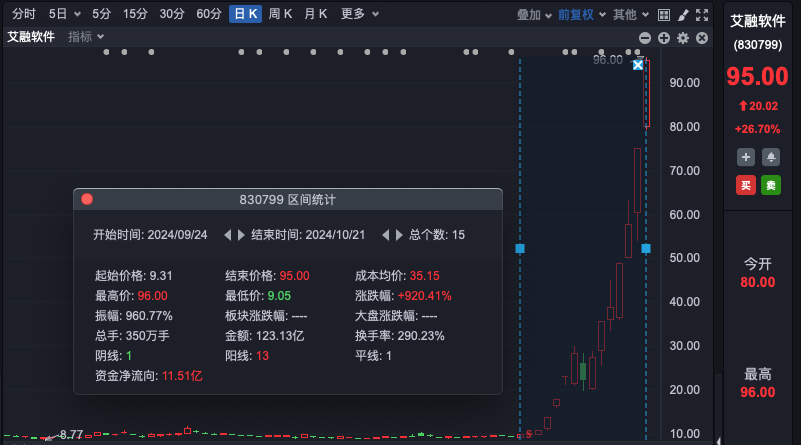Add stock to watchlist with plus icon
This screenshot has width=801, height=445.
[x=746, y=157]
